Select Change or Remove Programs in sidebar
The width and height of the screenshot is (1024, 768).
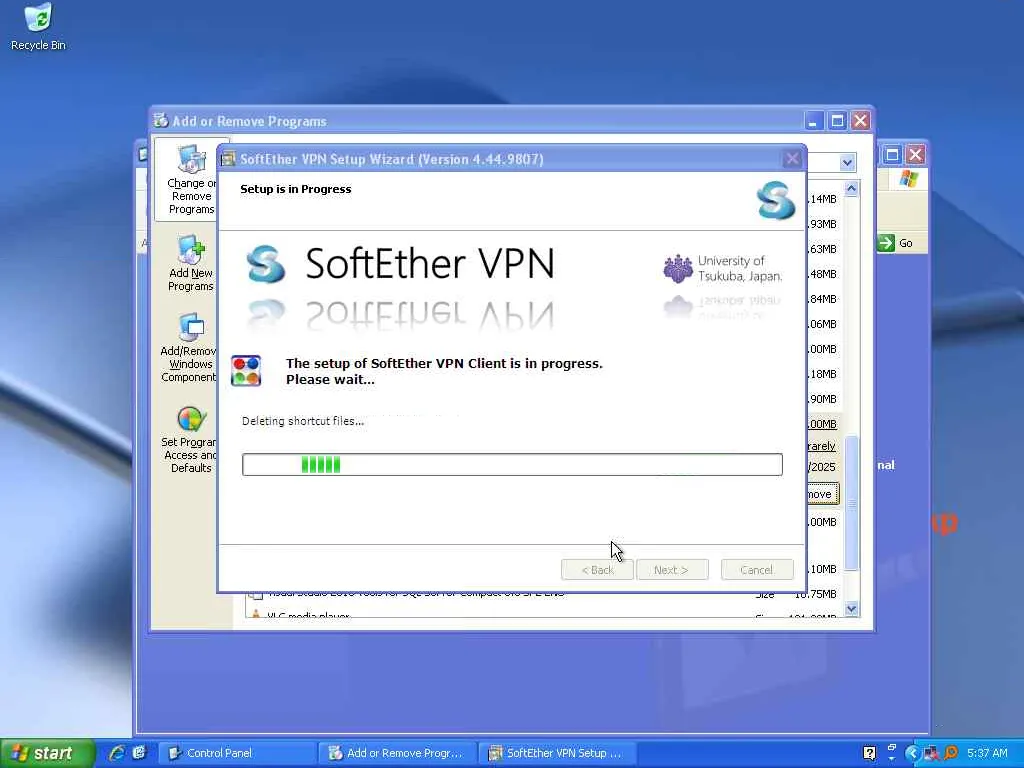coord(187,180)
